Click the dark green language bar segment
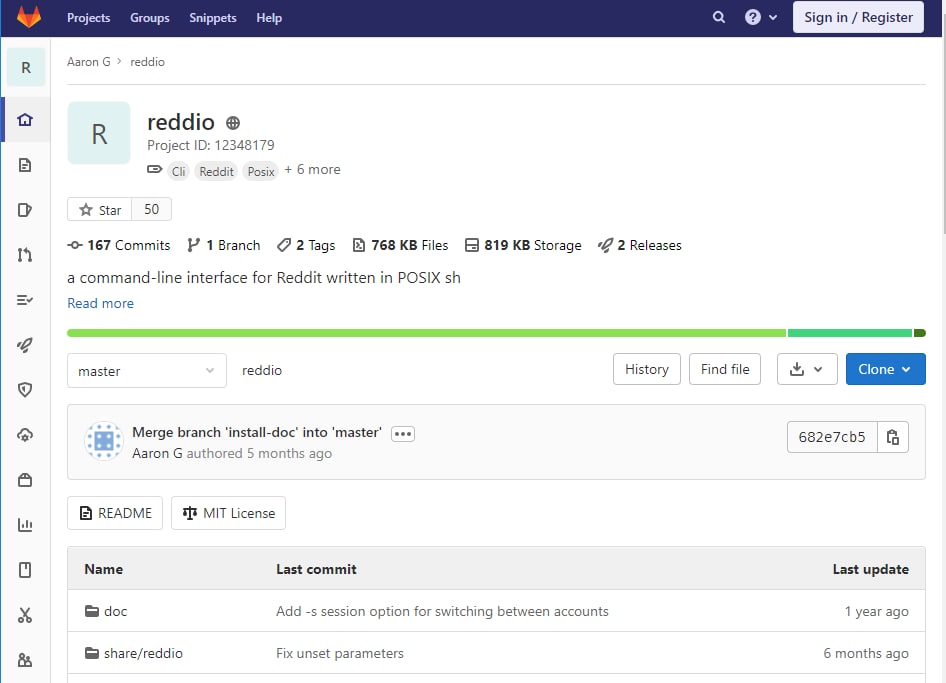This screenshot has height=683, width=946. pyautogui.click(x=919, y=333)
